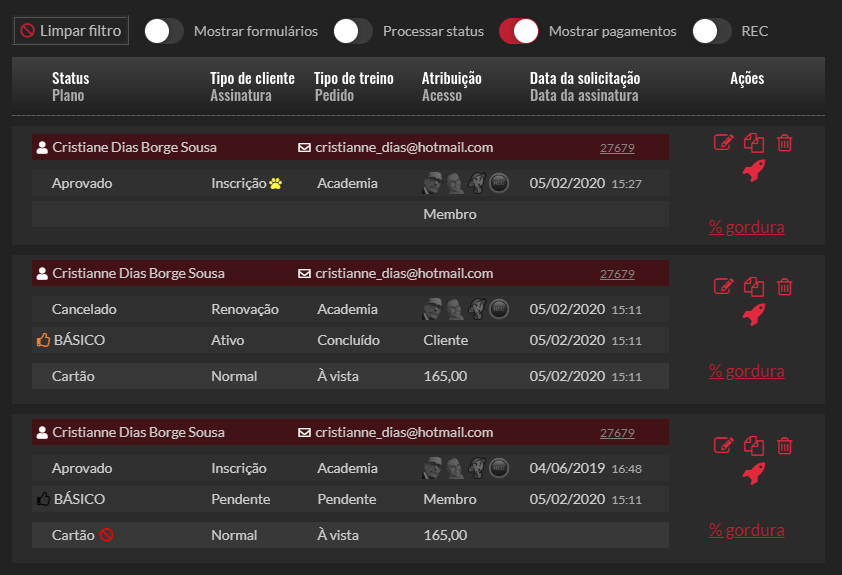Screen dimensions: 842x575
Task: Click the edit icon in second record
Action: pos(723,287)
